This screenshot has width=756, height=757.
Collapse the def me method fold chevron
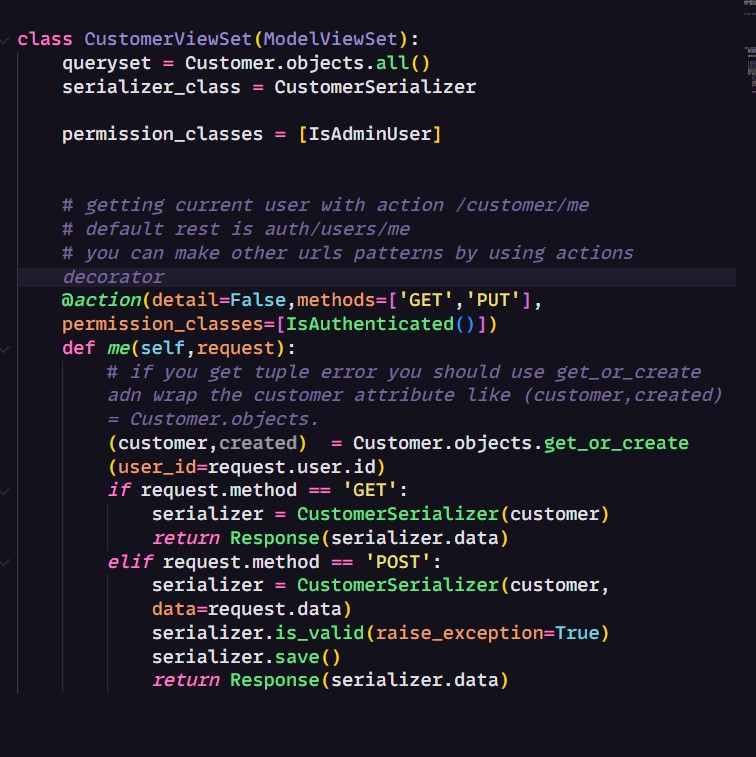tap(5, 349)
